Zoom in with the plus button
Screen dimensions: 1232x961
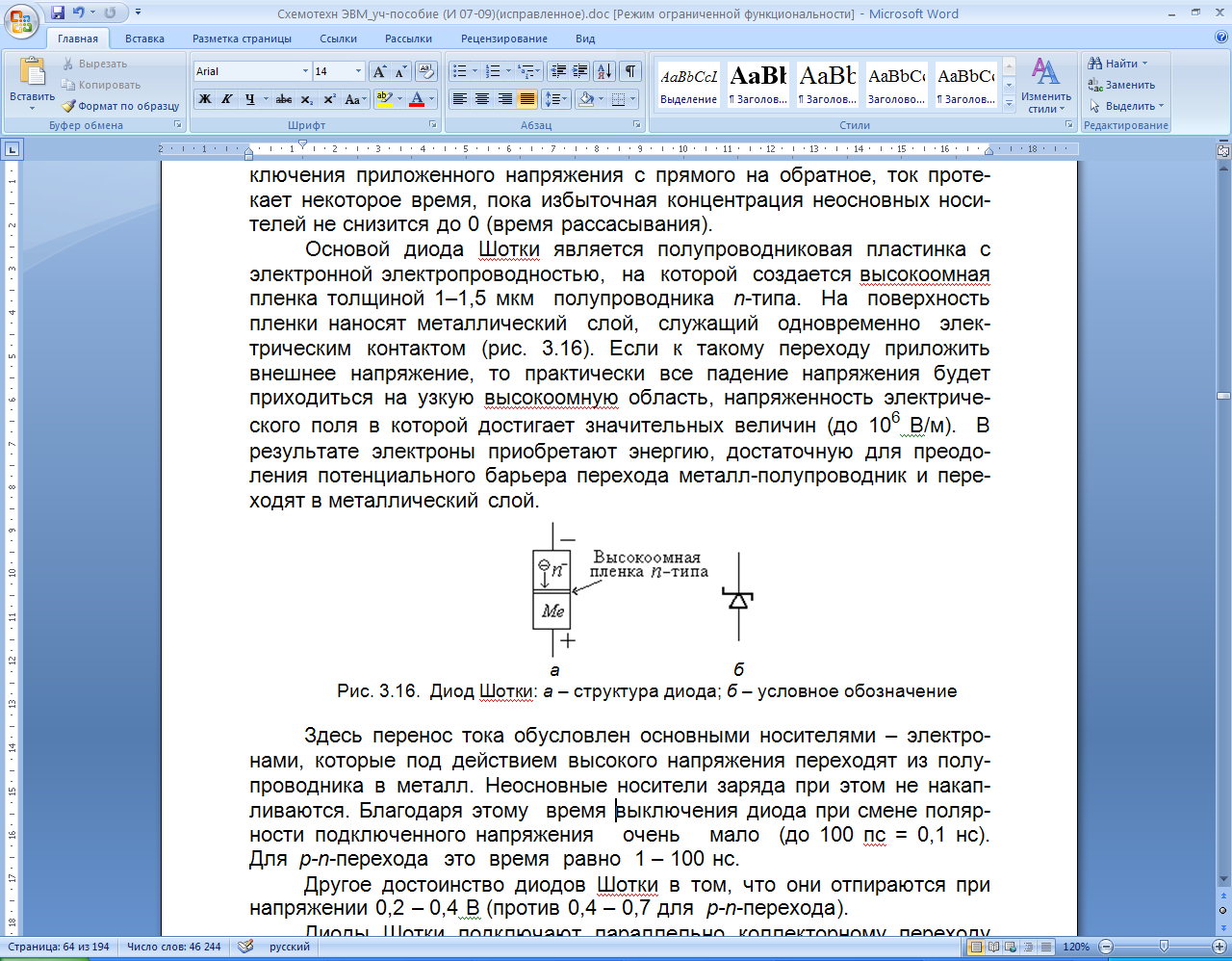[1221, 948]
